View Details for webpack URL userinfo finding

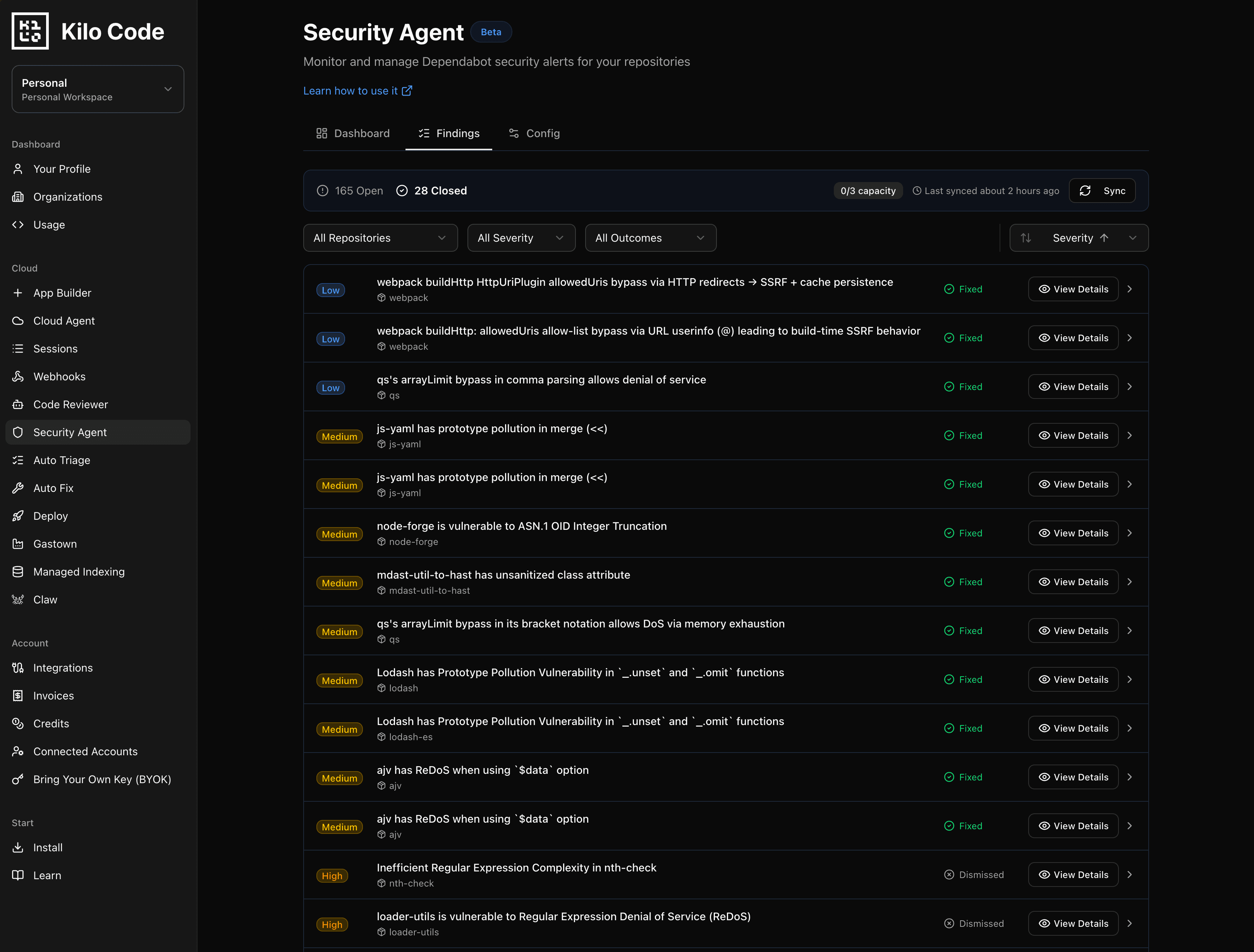click(1073, 338)
